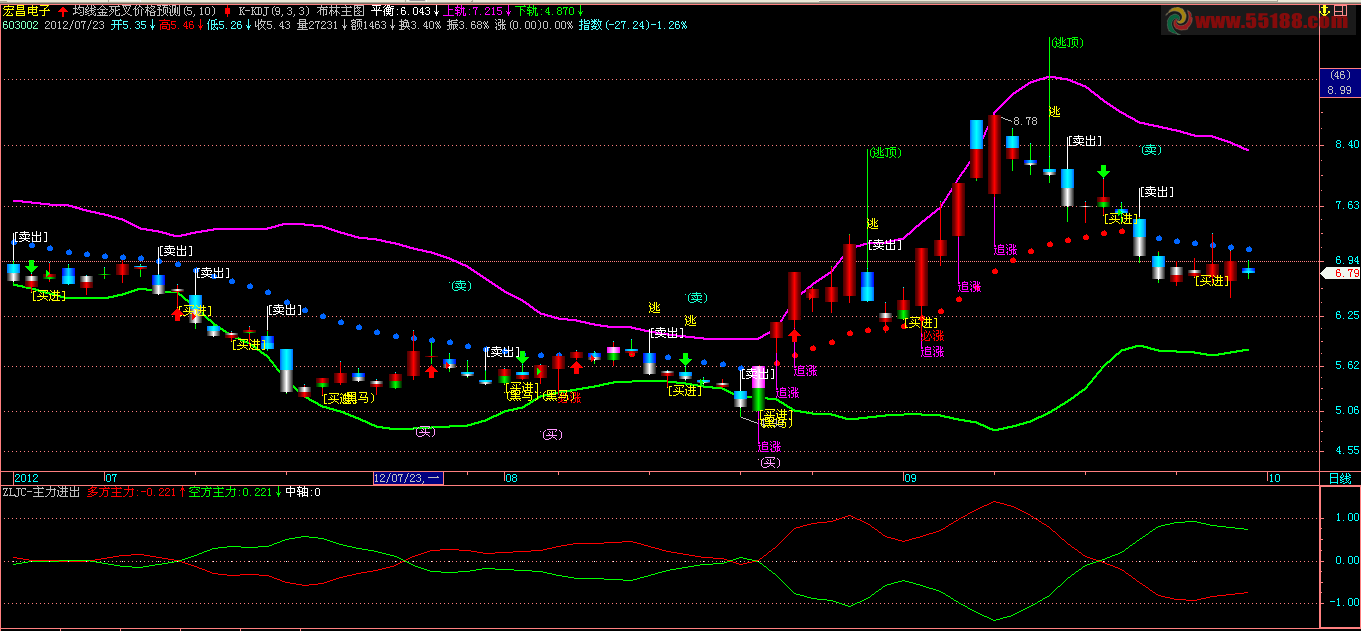The image size is (1361, 631).
Task: Open the 日线 period selector
Action: coord(1339,478)
